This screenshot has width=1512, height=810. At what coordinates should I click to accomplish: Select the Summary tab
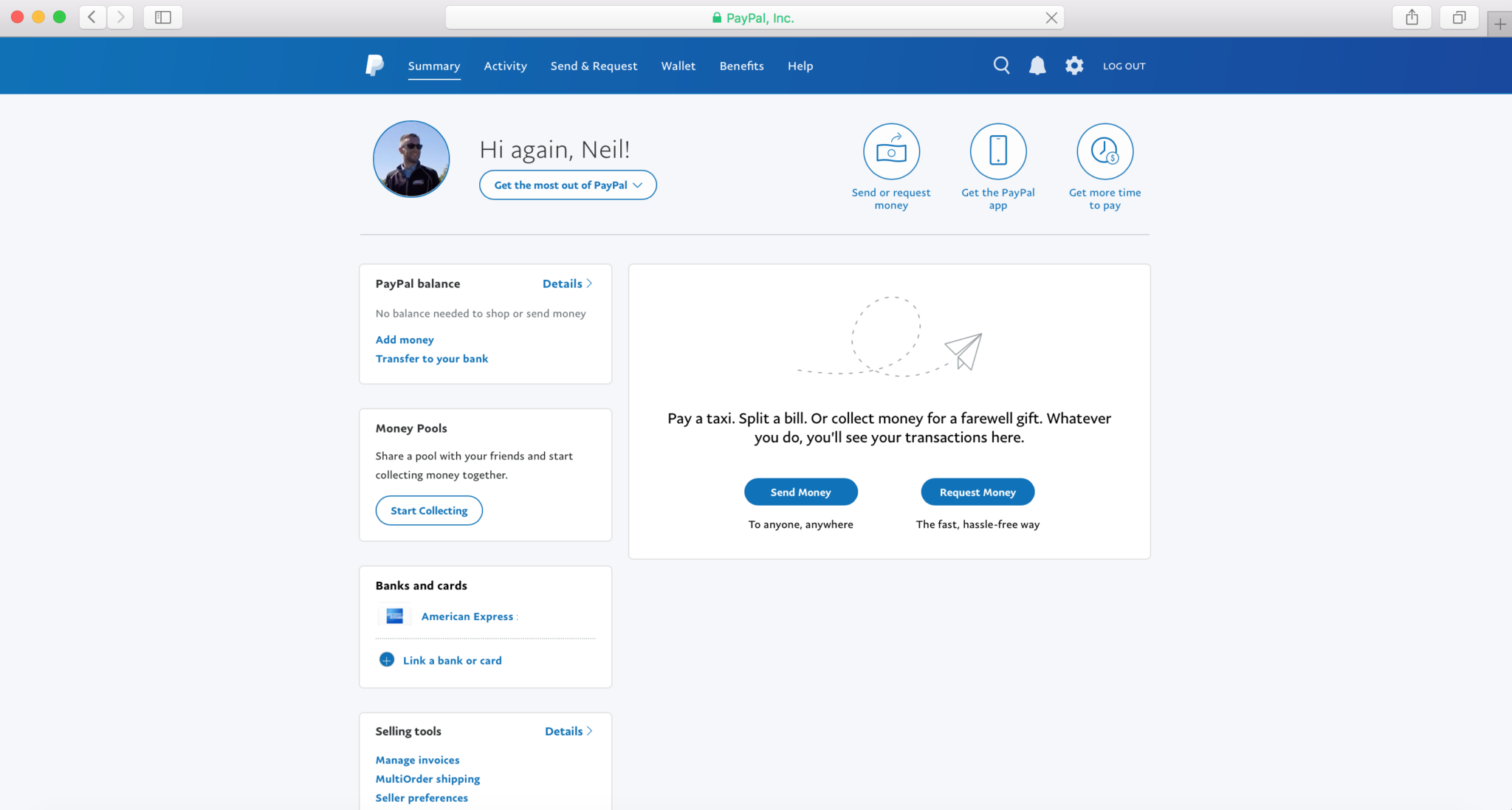[x=434, y=66]
